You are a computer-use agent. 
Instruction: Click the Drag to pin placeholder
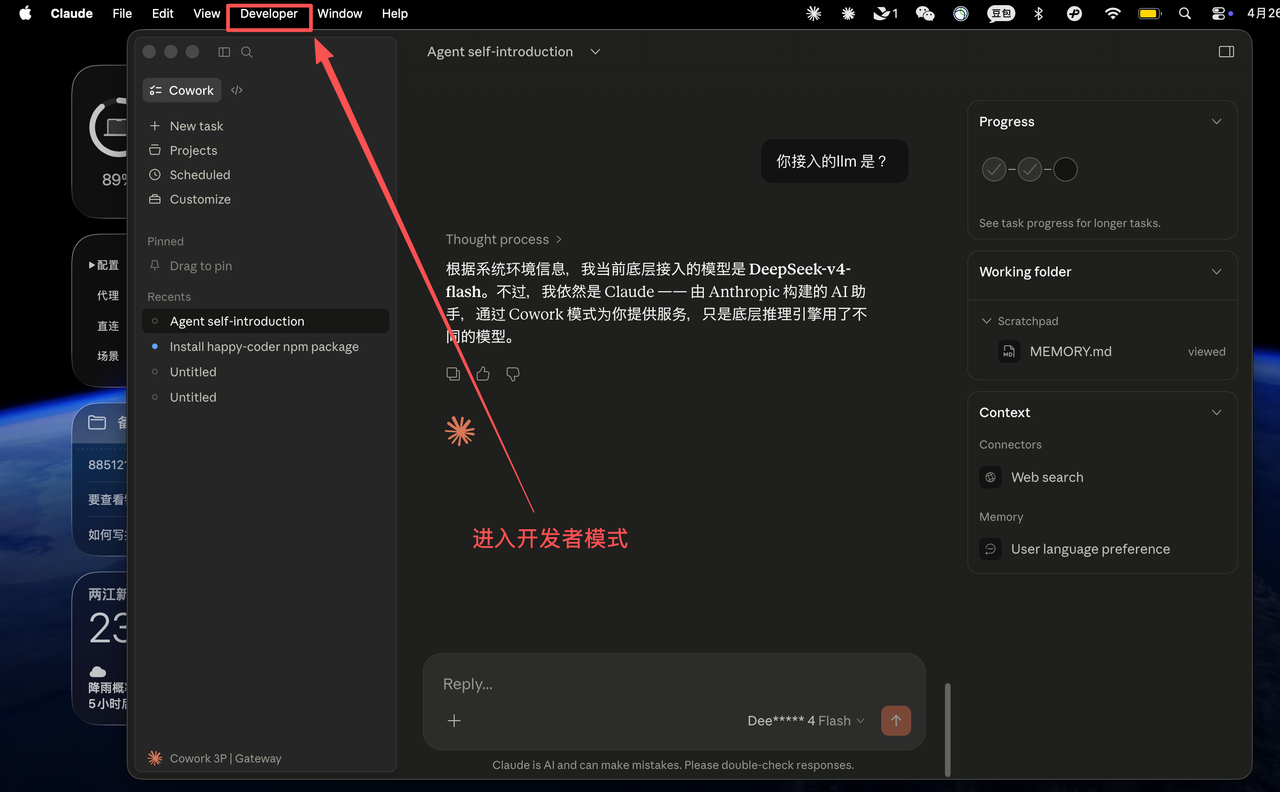[200, 266]
